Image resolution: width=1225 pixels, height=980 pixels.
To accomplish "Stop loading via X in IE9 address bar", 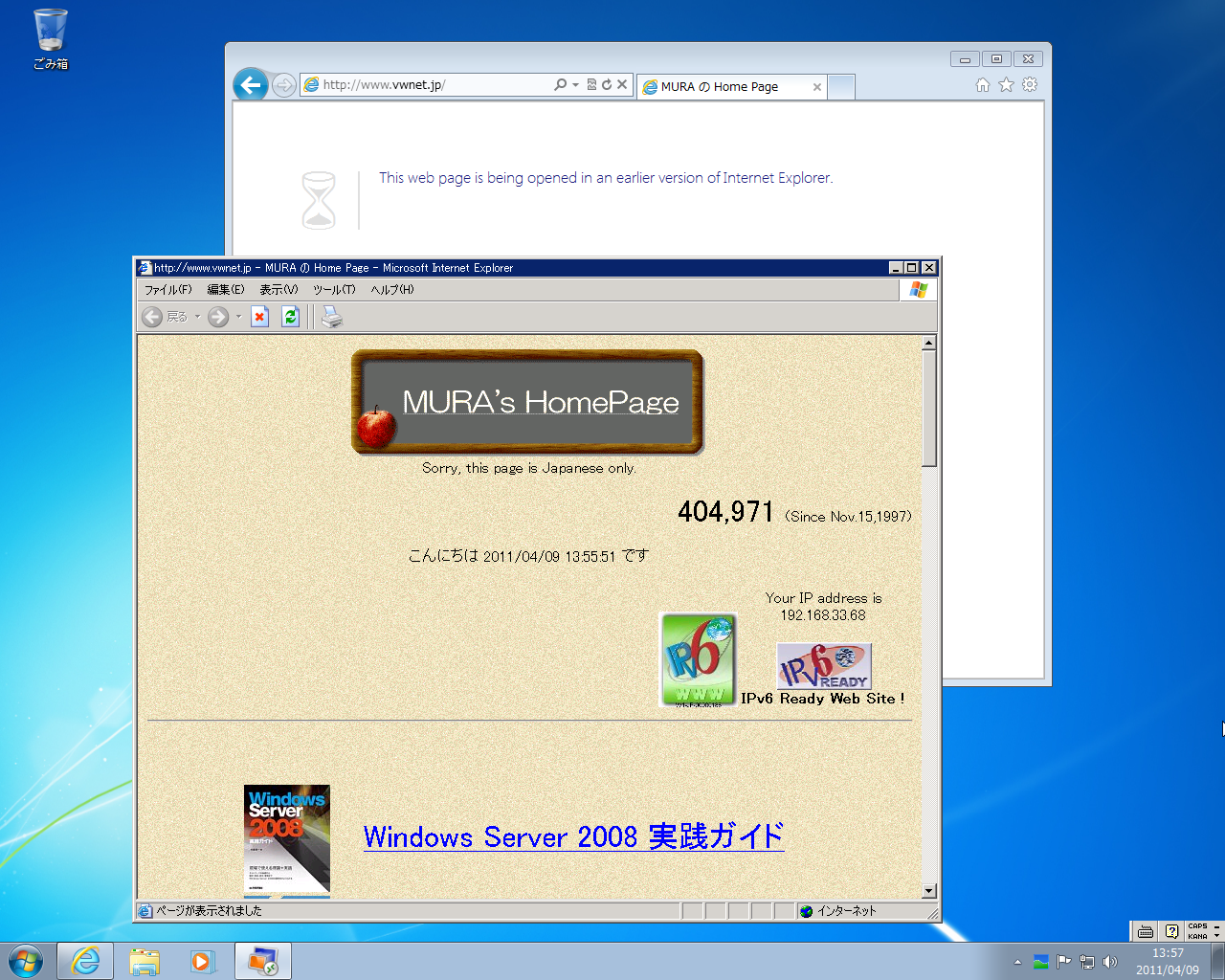I will point(622,84).
